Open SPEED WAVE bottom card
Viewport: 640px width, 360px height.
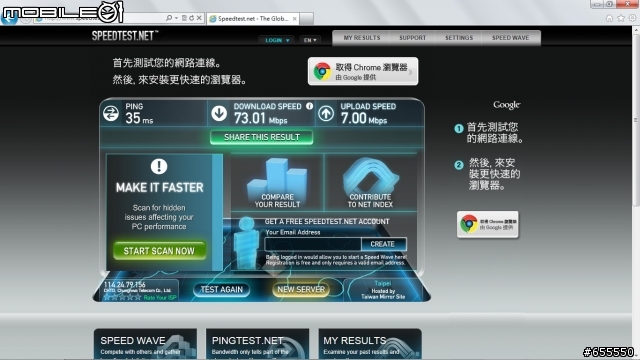point(145,344)
